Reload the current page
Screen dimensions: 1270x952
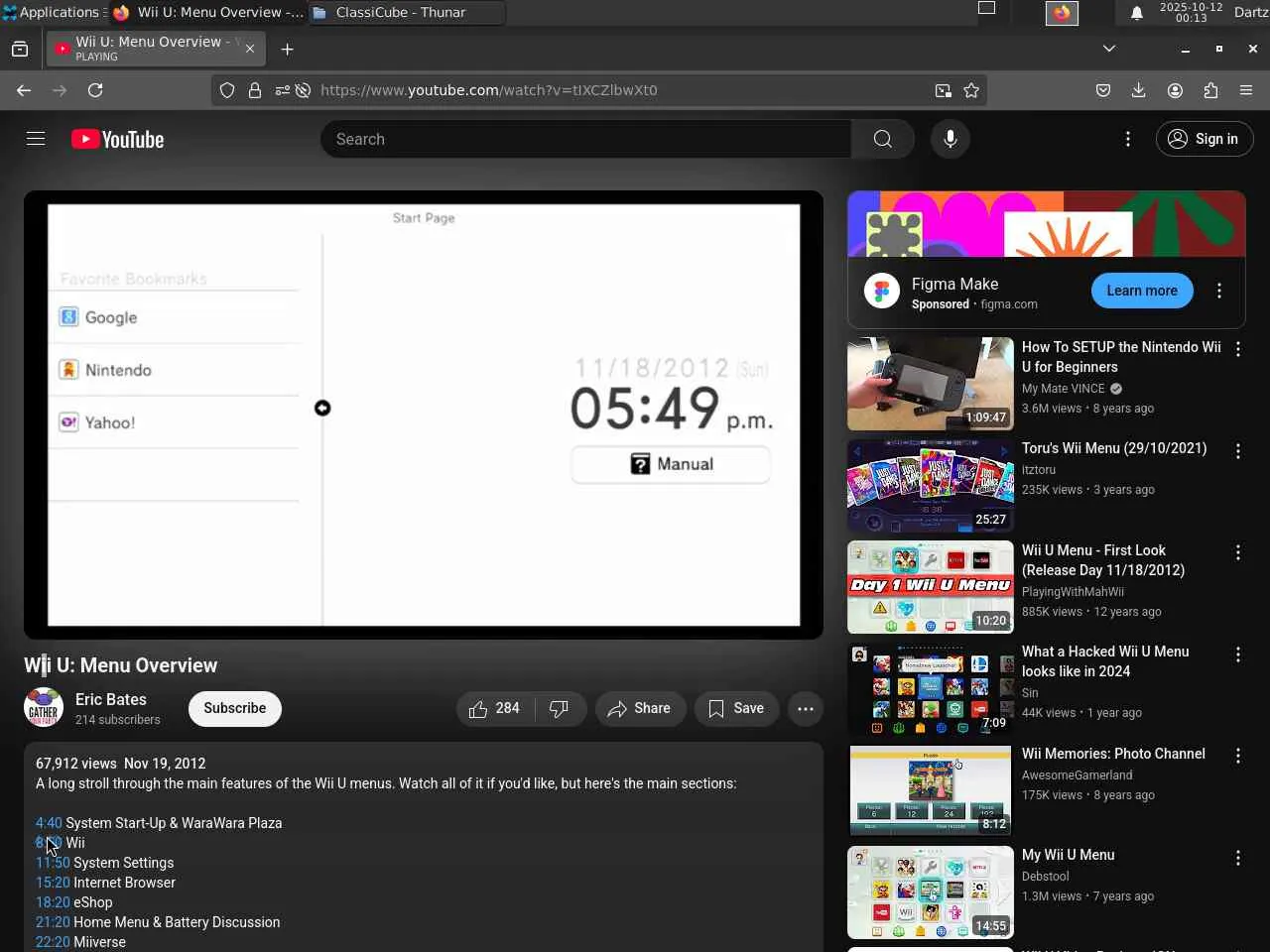point(95,90)
